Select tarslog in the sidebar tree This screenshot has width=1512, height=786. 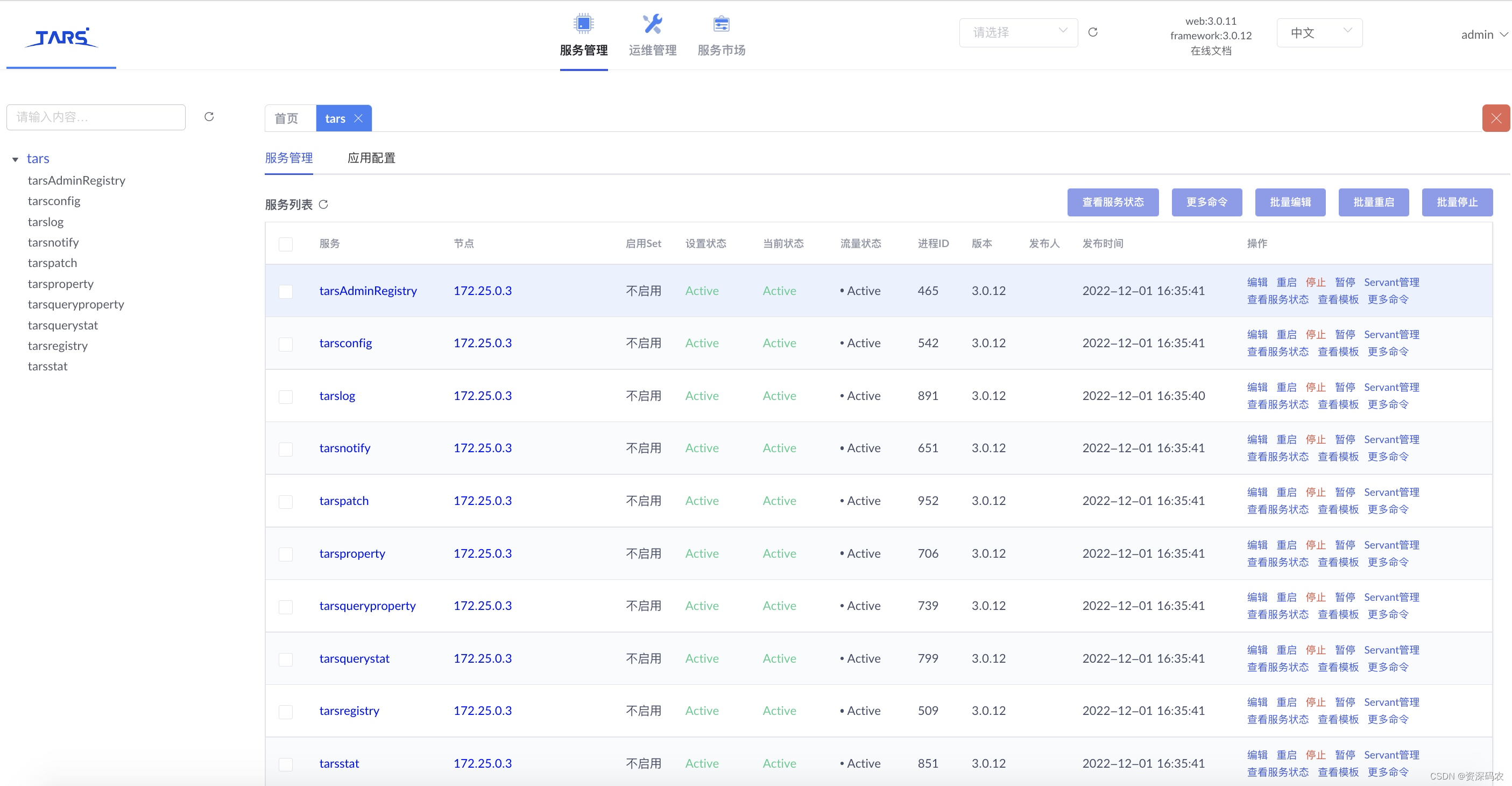point(46,222)
